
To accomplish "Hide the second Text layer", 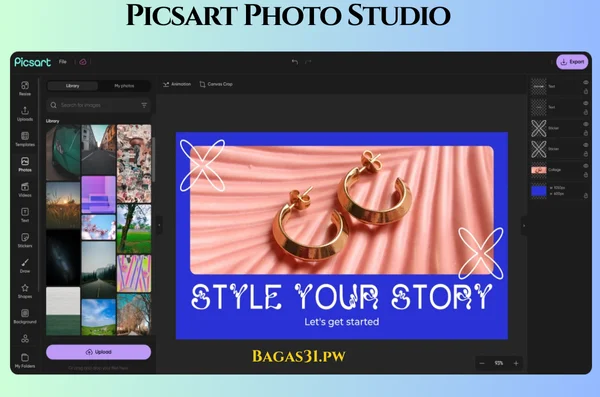I will [x=585, y=103].
